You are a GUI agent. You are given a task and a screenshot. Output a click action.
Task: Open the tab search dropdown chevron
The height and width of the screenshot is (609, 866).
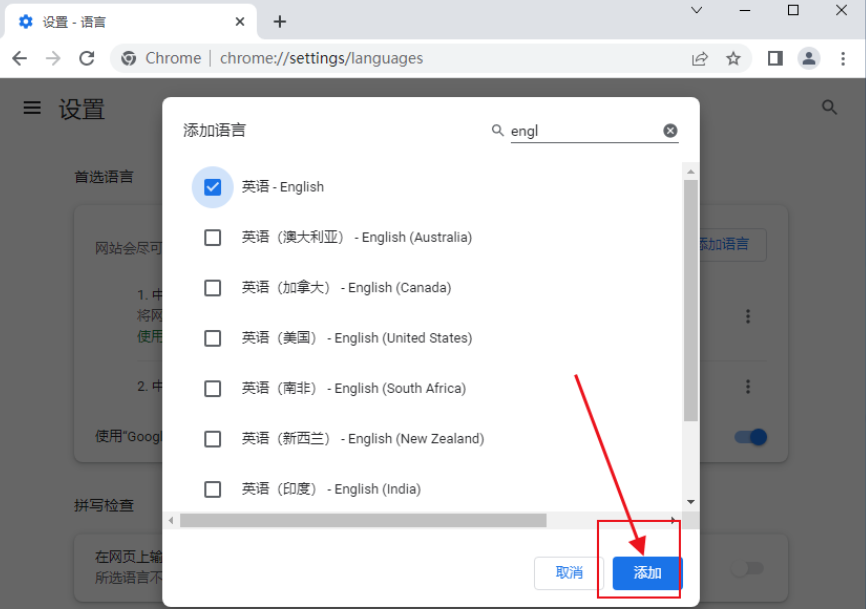[697, 10]
